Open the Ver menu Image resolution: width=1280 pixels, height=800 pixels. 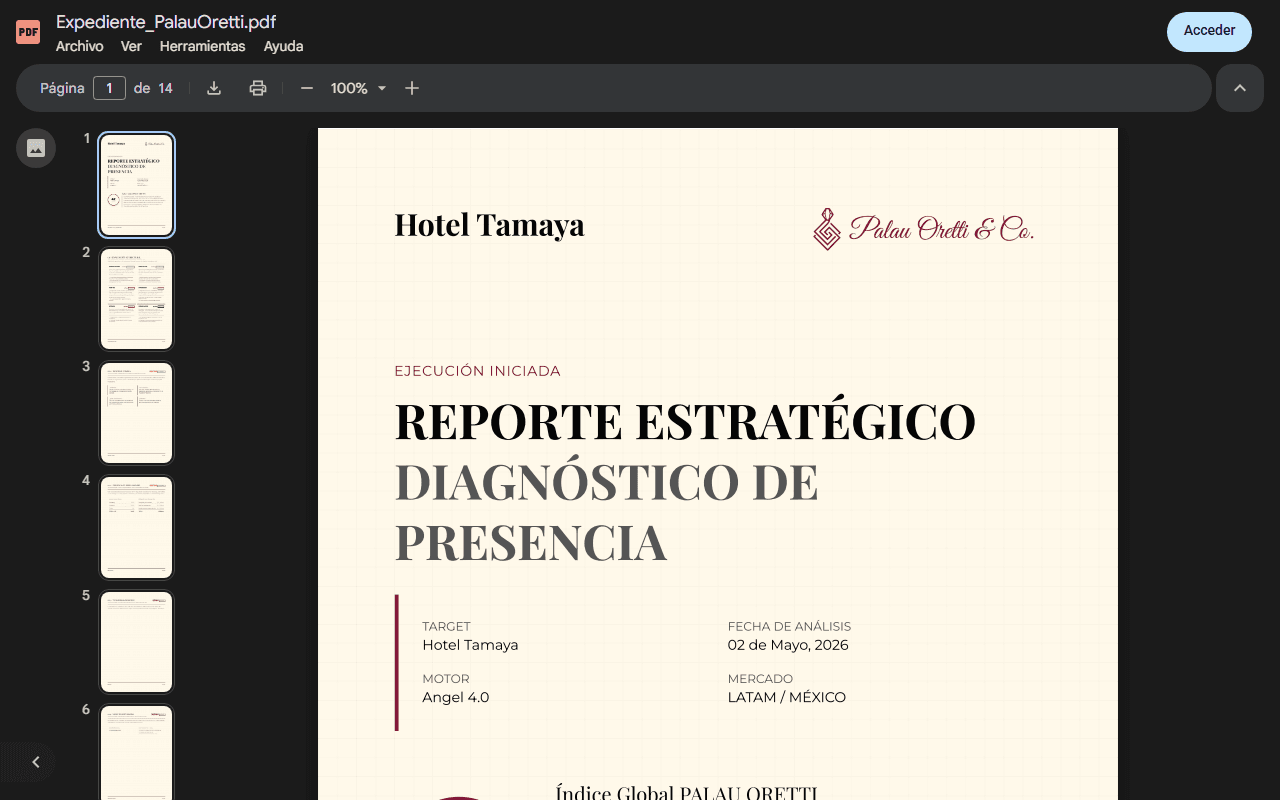point(131,46)
